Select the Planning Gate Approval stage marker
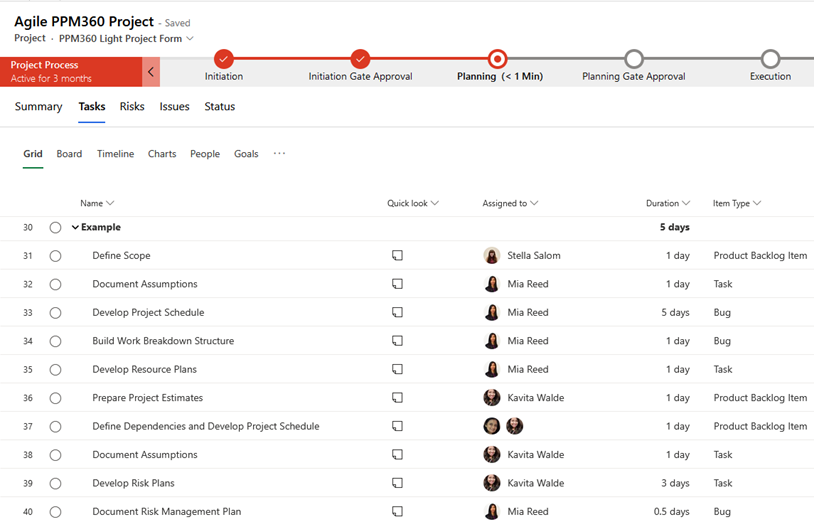The image size is (814, 522). pyautogui.click(x=633, y=59)
